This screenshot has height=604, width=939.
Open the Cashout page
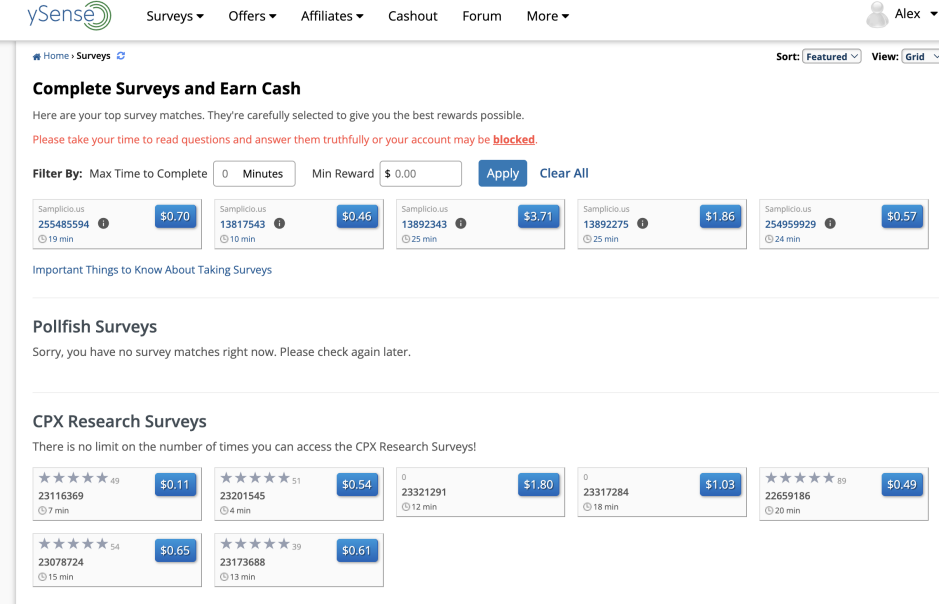tap(413, 16)
